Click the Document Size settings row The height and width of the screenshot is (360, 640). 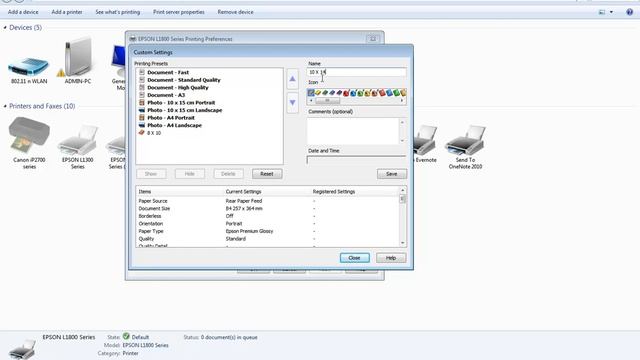click(x=268, y=209)
